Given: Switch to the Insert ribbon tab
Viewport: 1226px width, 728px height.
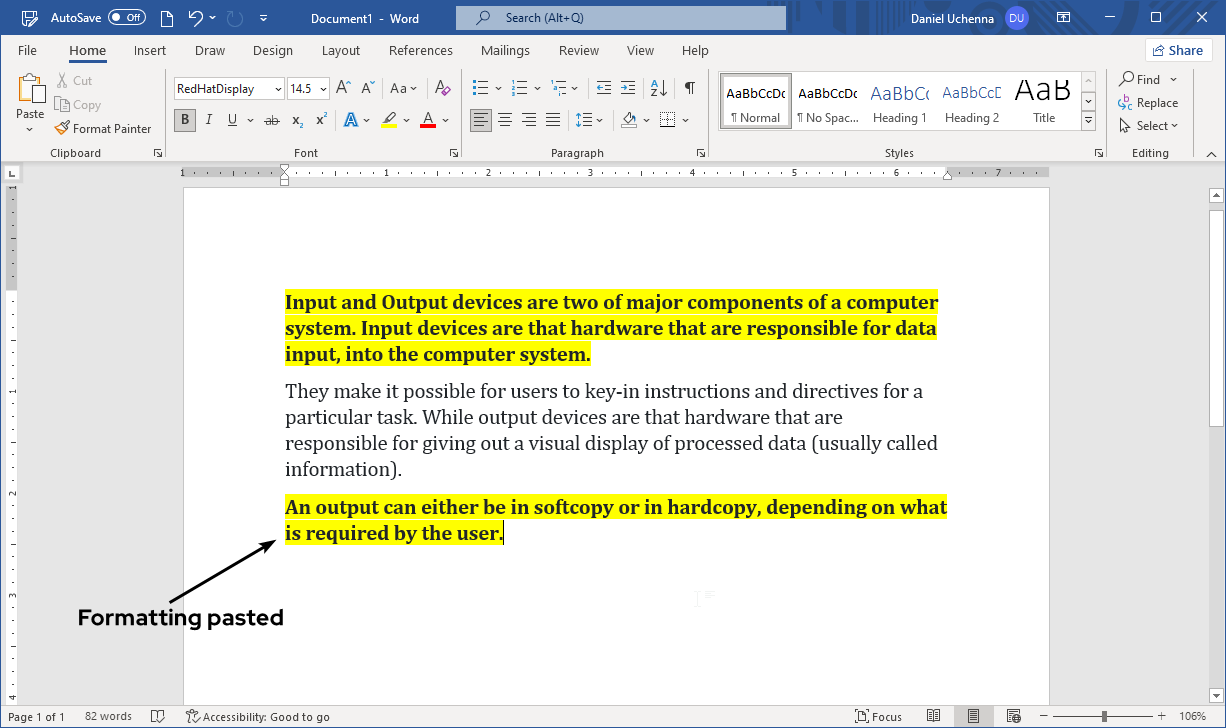Looking at the screenshot, I should (149, 50).
